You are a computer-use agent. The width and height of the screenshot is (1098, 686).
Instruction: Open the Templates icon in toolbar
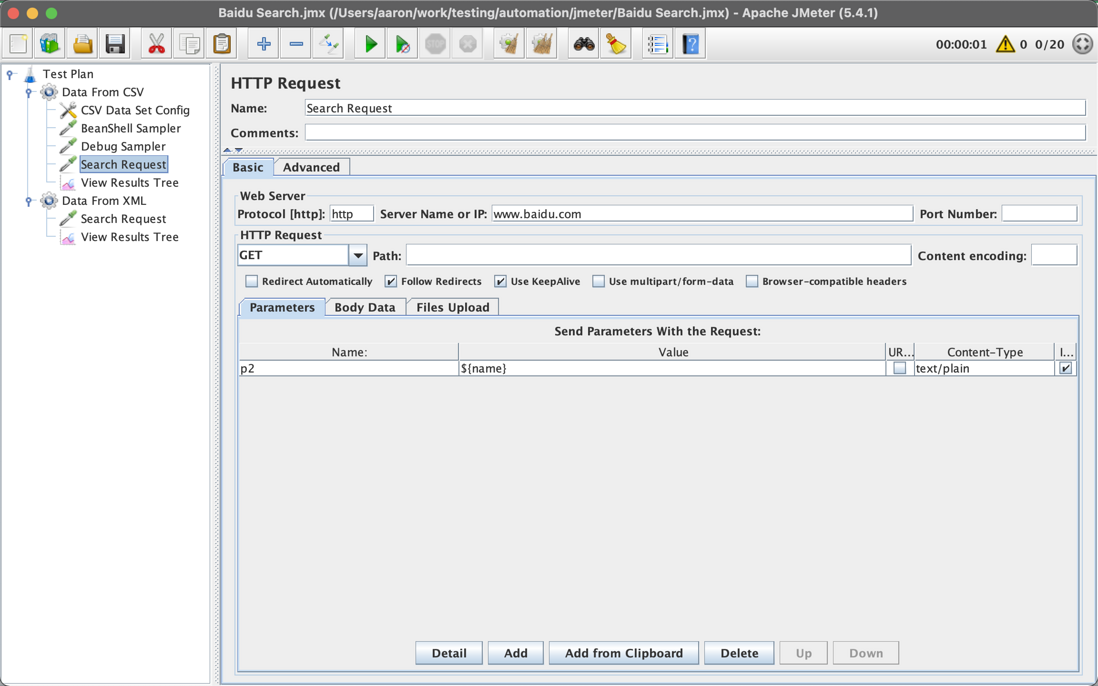coord(50,44)
